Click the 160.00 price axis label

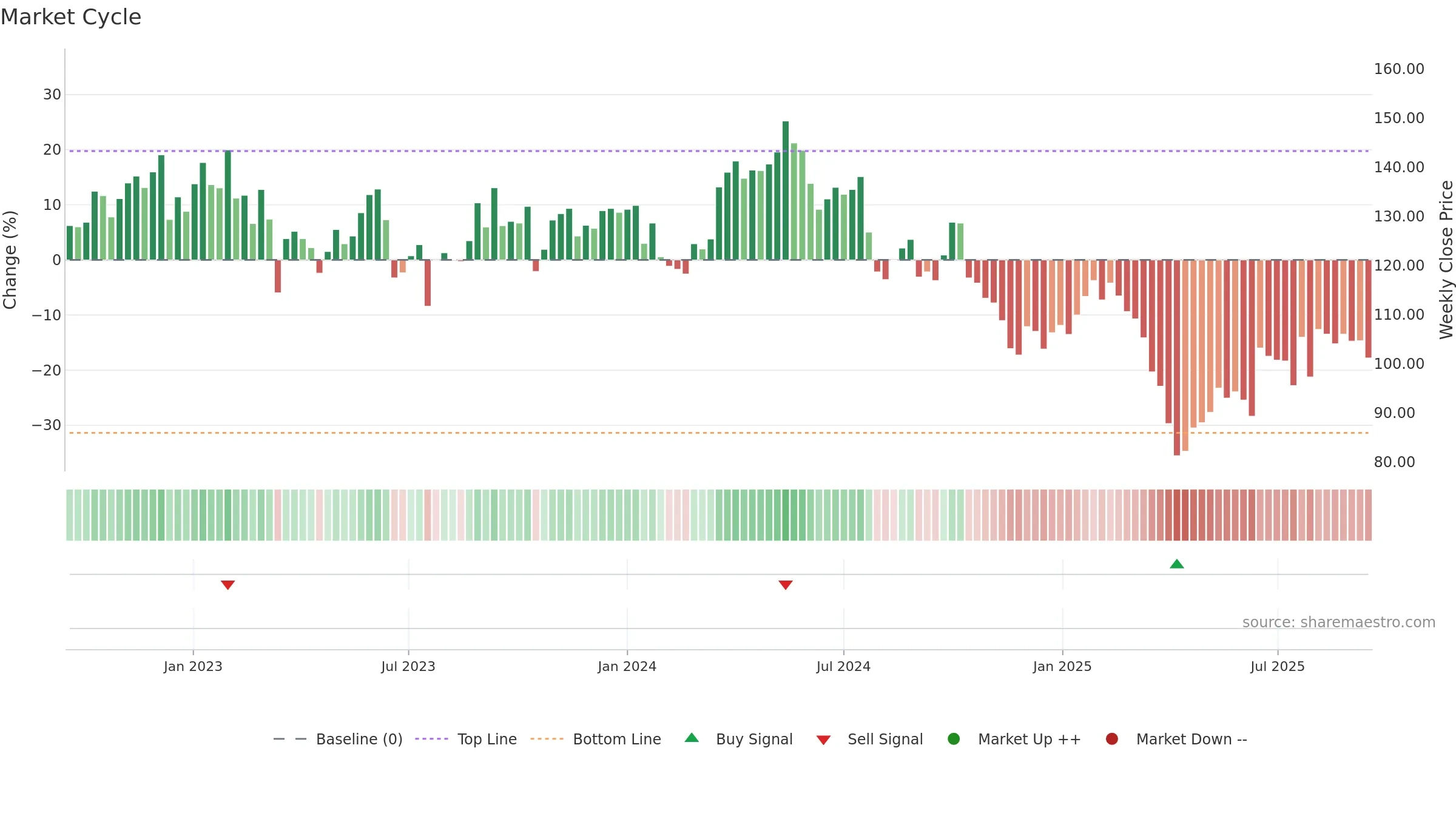coord(1399,69)
